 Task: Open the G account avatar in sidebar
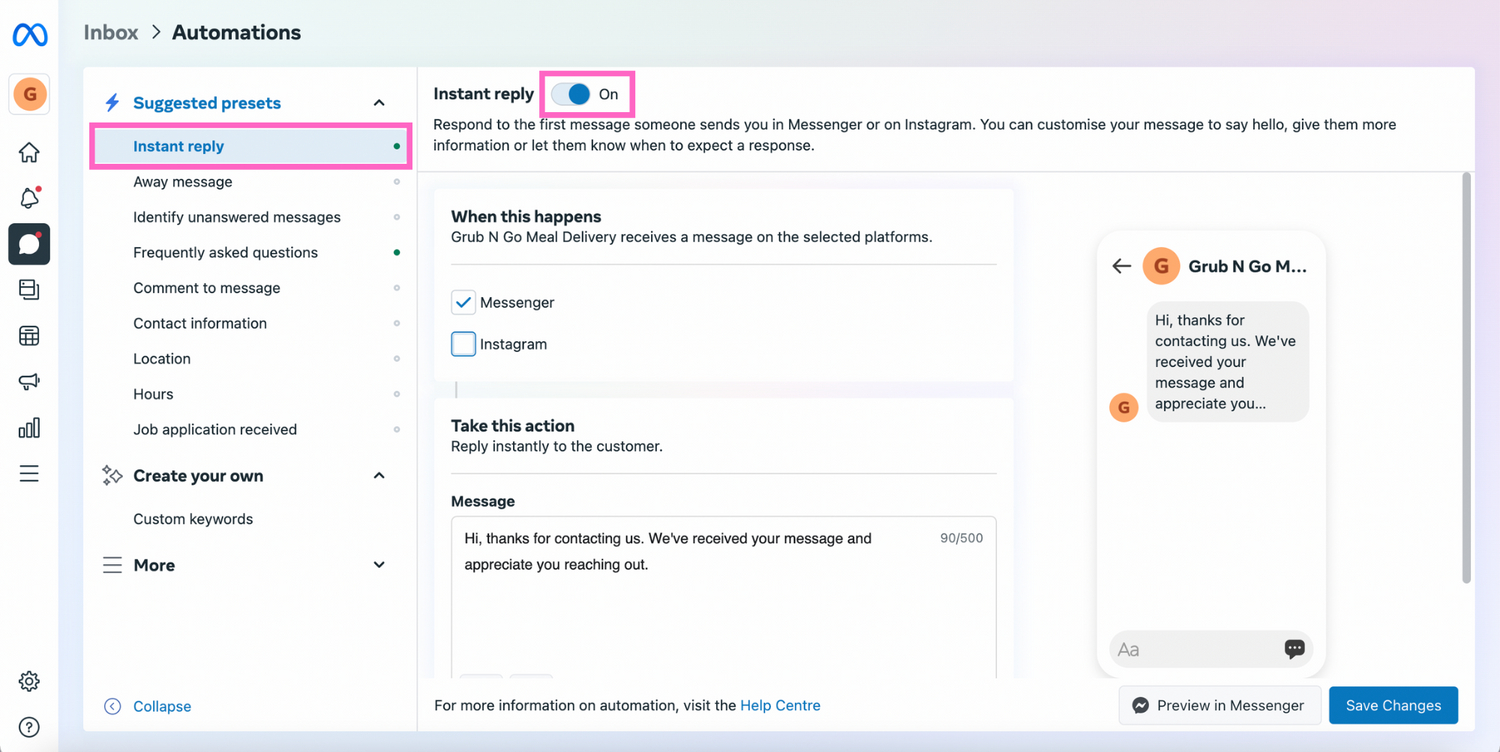tap(29, 95)
